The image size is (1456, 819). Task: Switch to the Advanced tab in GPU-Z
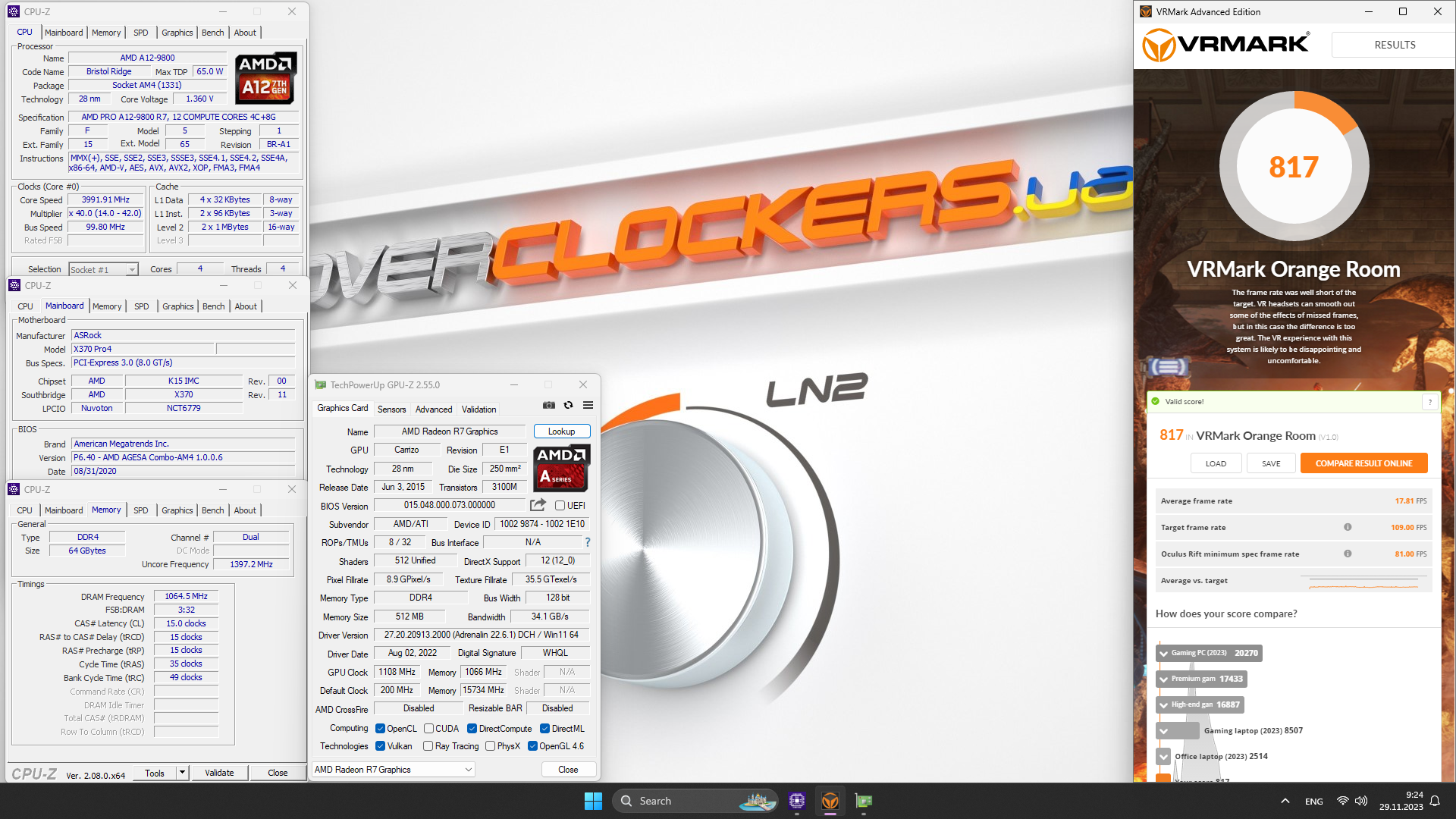pos(434,409)
